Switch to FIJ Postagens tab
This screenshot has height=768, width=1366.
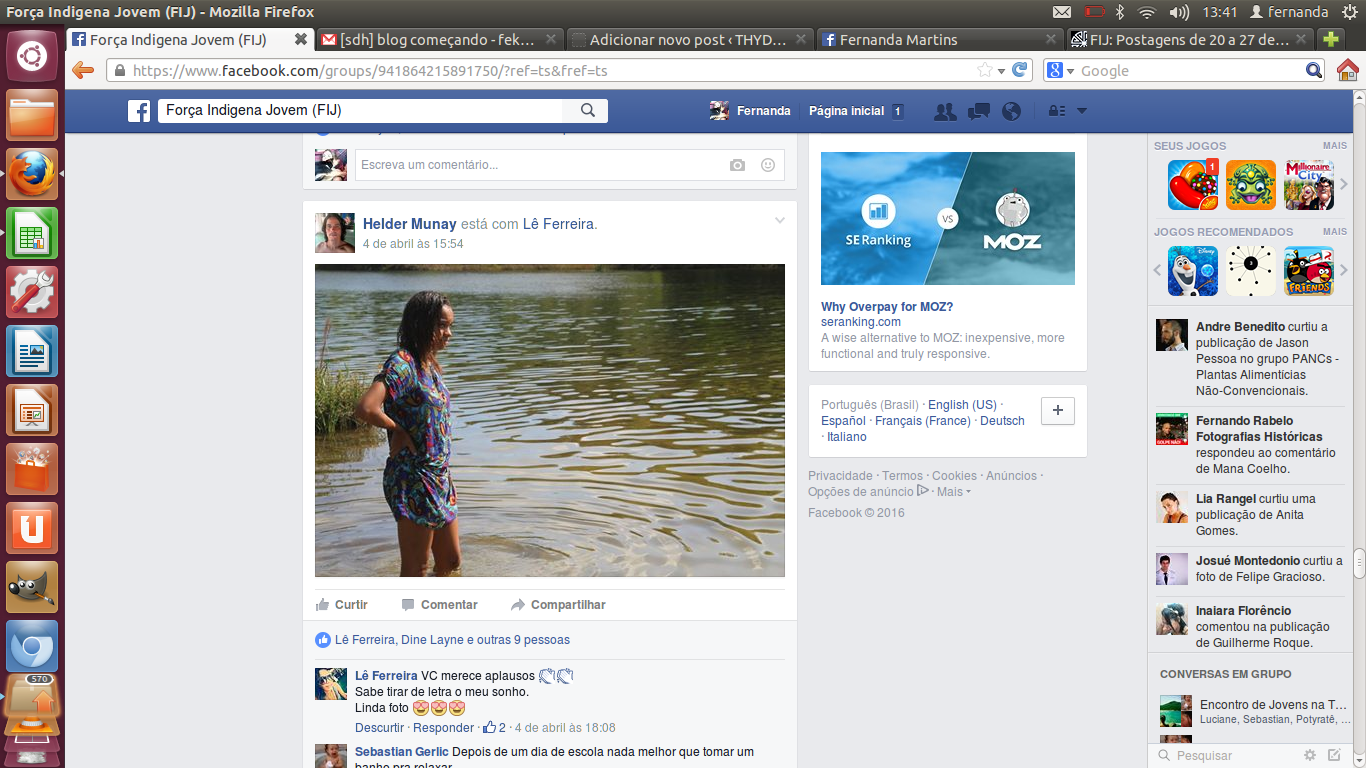pos(1189,40)
